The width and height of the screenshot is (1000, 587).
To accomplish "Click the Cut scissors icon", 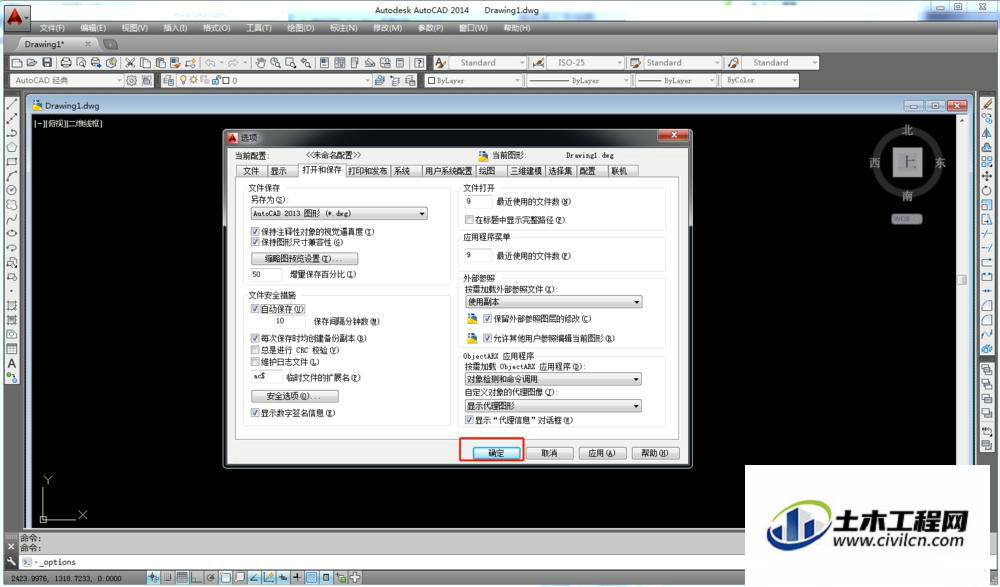I will click(130, 63).
